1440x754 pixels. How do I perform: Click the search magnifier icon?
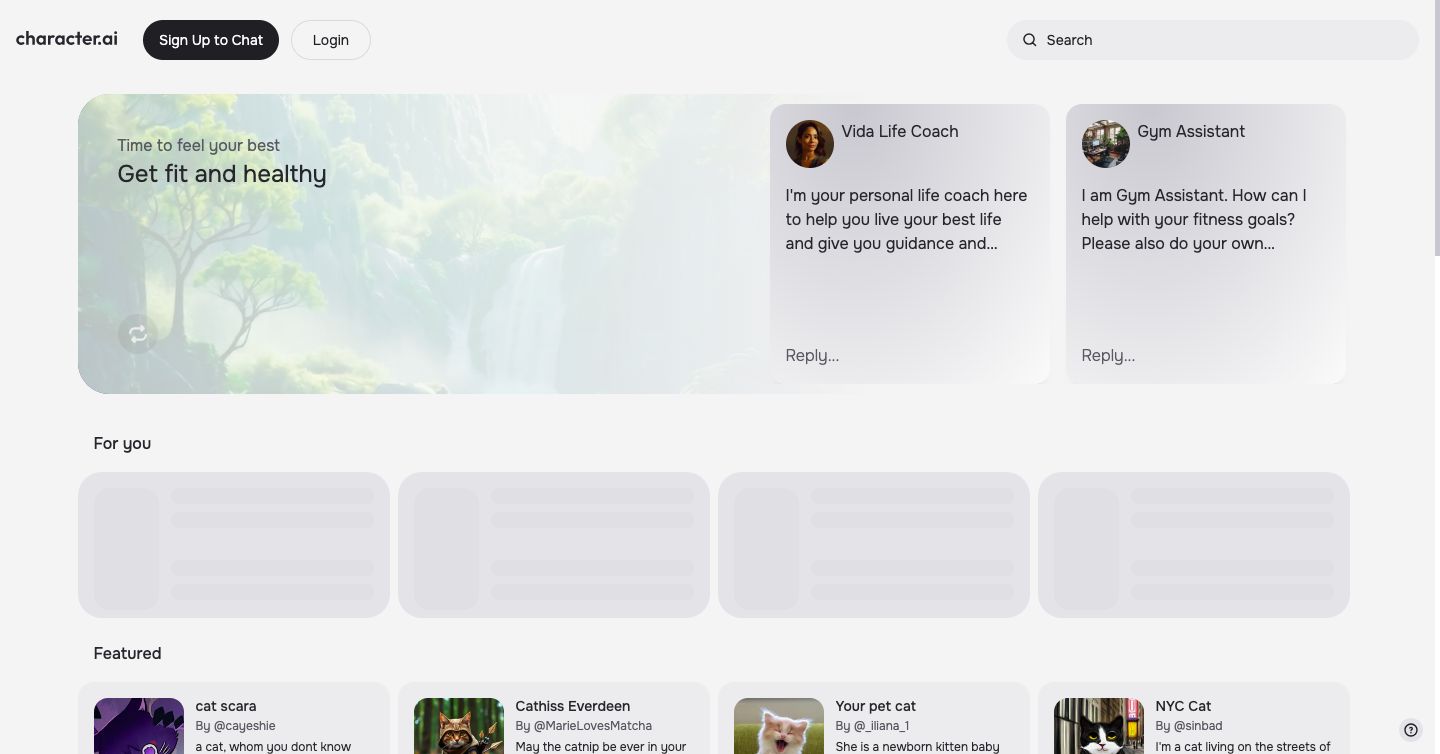[1029, 40]
